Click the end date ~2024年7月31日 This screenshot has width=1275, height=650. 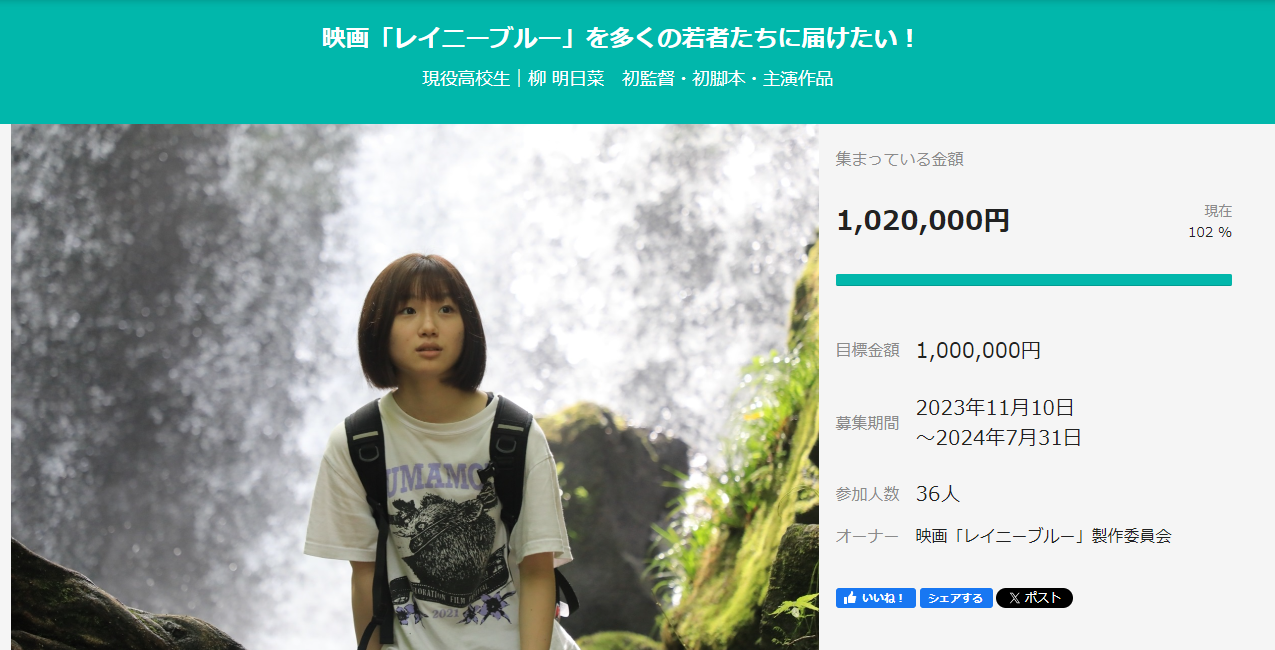[x=999, y=437]
